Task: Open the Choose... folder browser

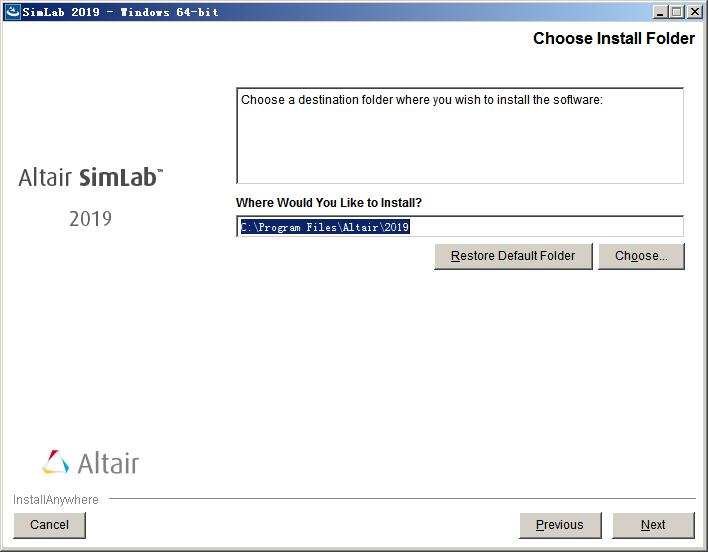Action: coord(641,256)
